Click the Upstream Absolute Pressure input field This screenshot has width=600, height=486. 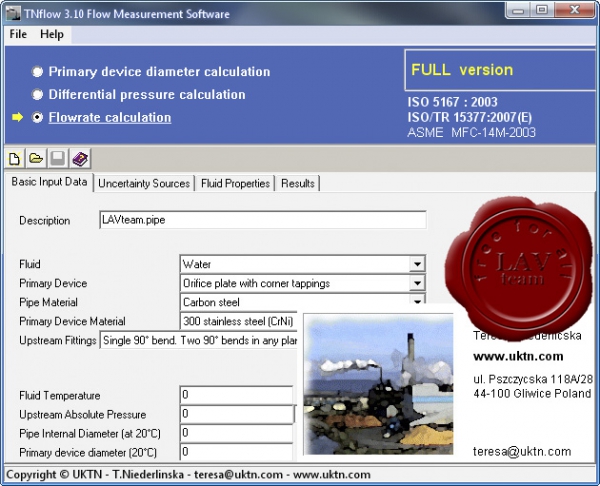(x=237, y=414)
